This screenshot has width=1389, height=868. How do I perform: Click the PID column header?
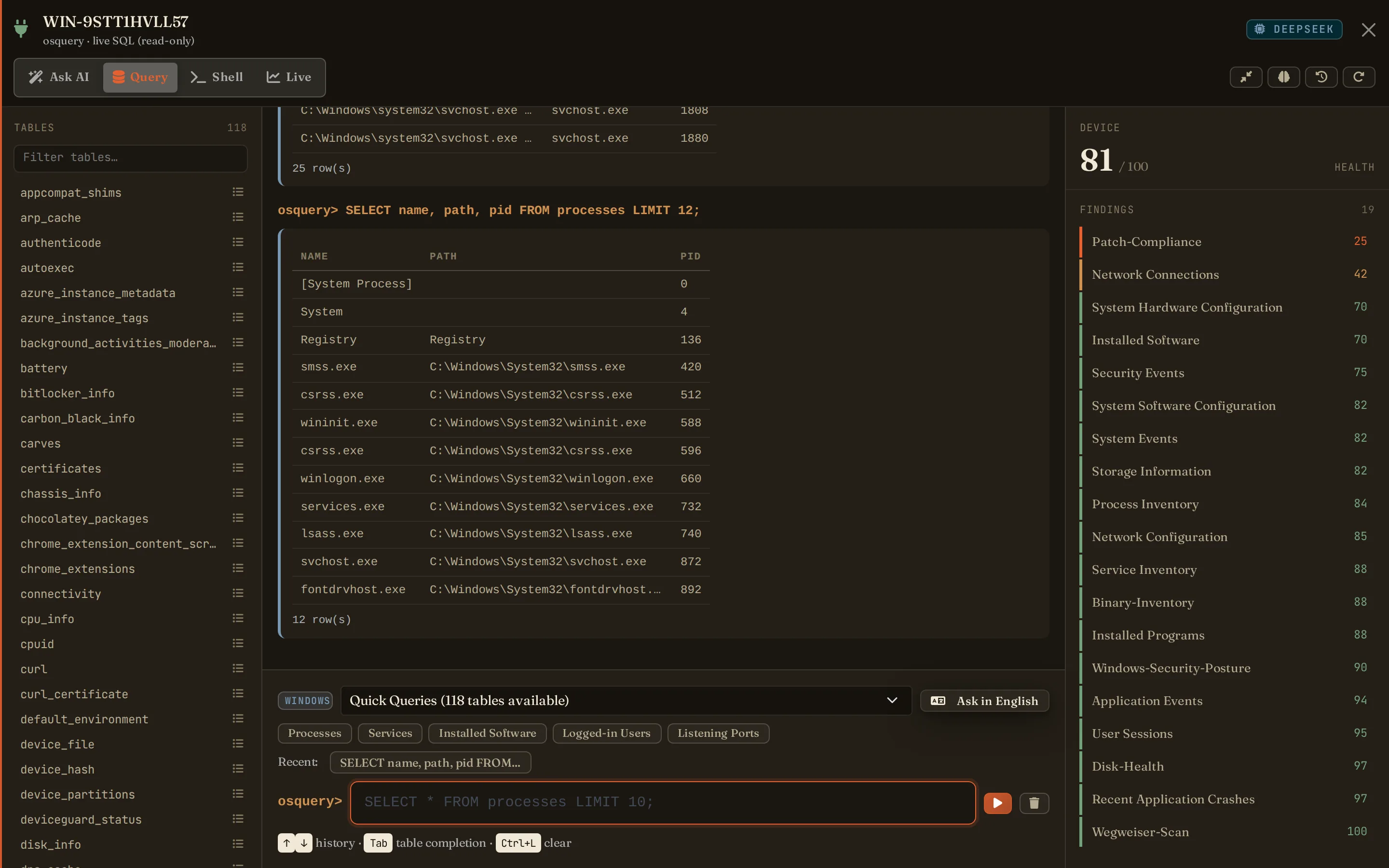point(690,256)
